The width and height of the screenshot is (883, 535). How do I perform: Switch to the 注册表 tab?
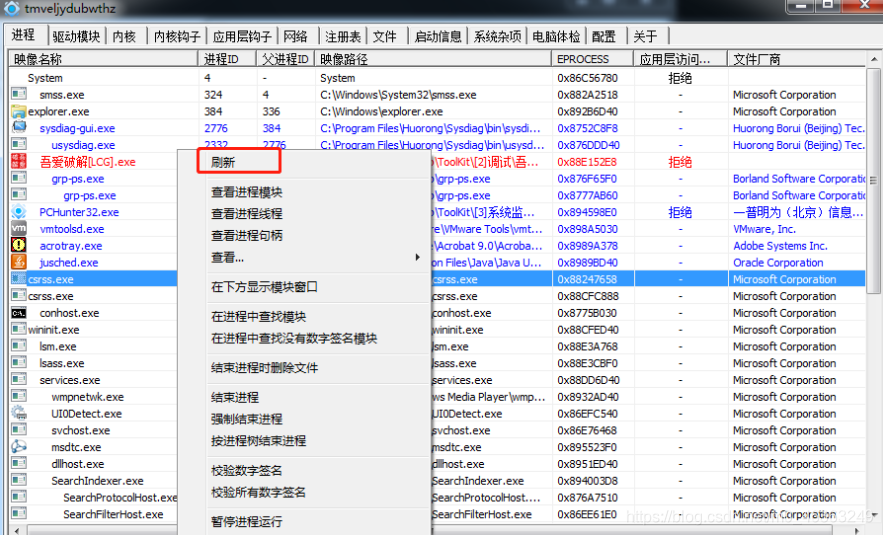click(343, 37)
